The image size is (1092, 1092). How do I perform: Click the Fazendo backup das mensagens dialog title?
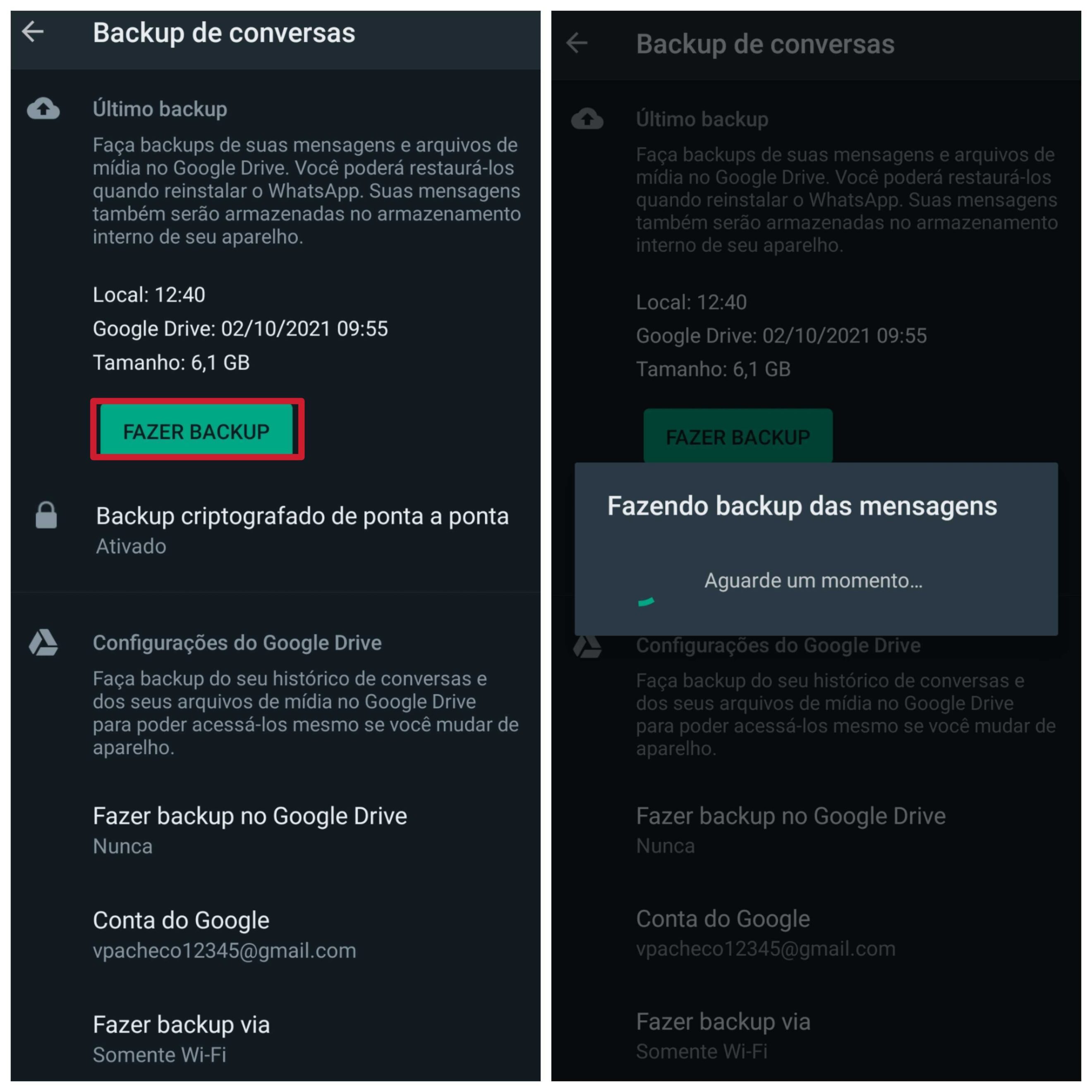pos(802,506)
